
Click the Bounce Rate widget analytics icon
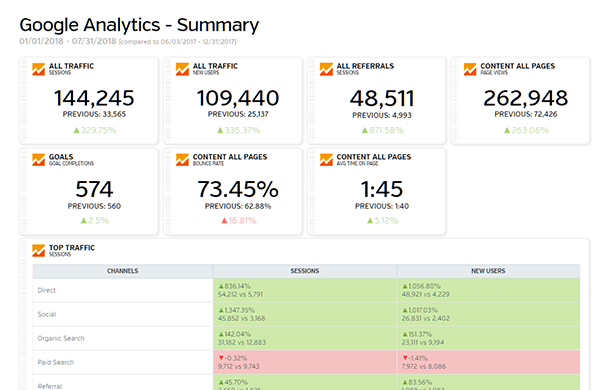(182, 160)
